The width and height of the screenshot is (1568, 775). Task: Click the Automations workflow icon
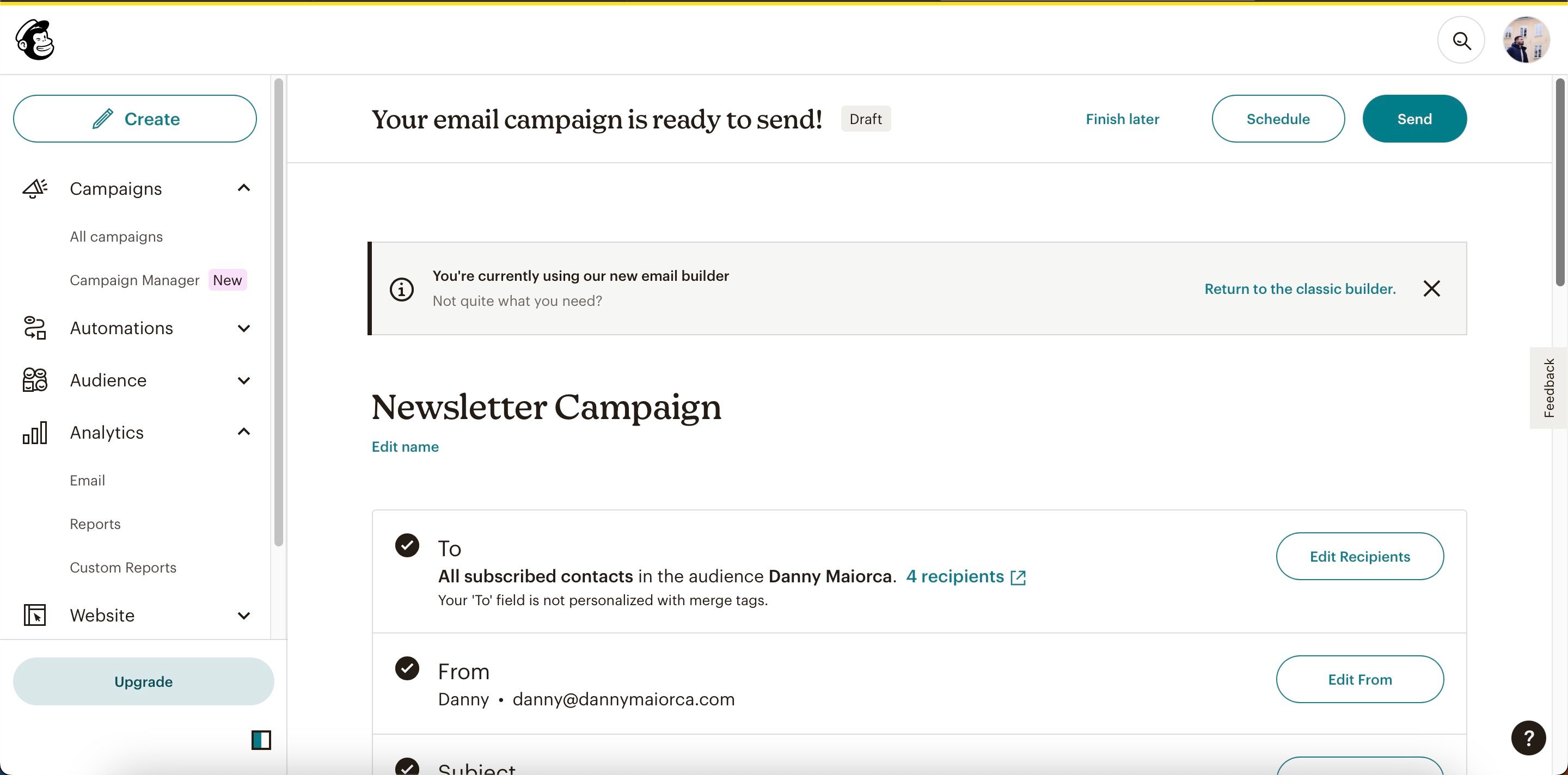click(34, 328)
